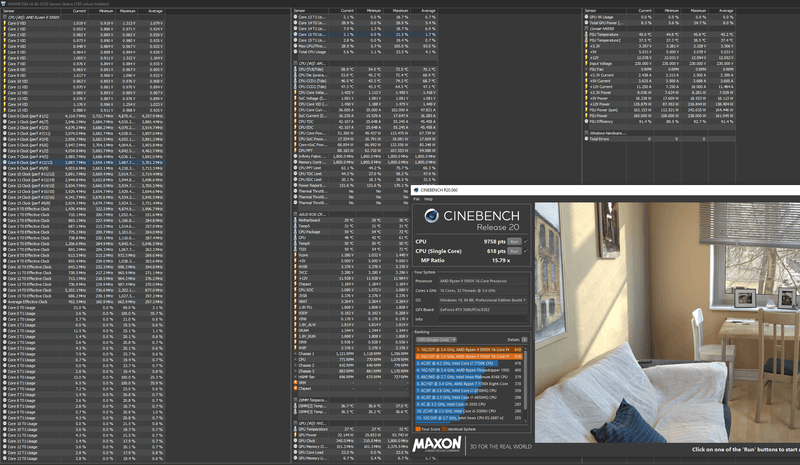Viewport: 800px width, 465px height.
Task: Click the CPU TDC sensor icon
Action: coord(295,121)
